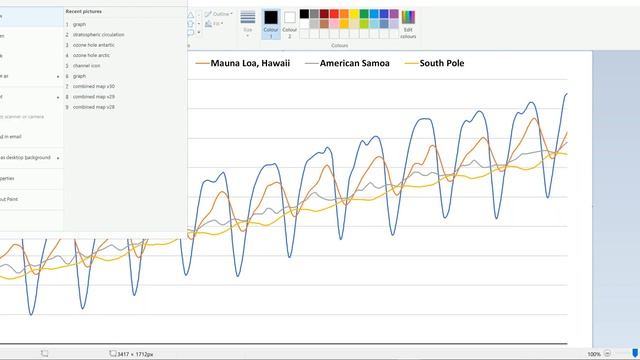Pick the brown swatch in second row
Screen dimensions: 640x360
point(324,24)
